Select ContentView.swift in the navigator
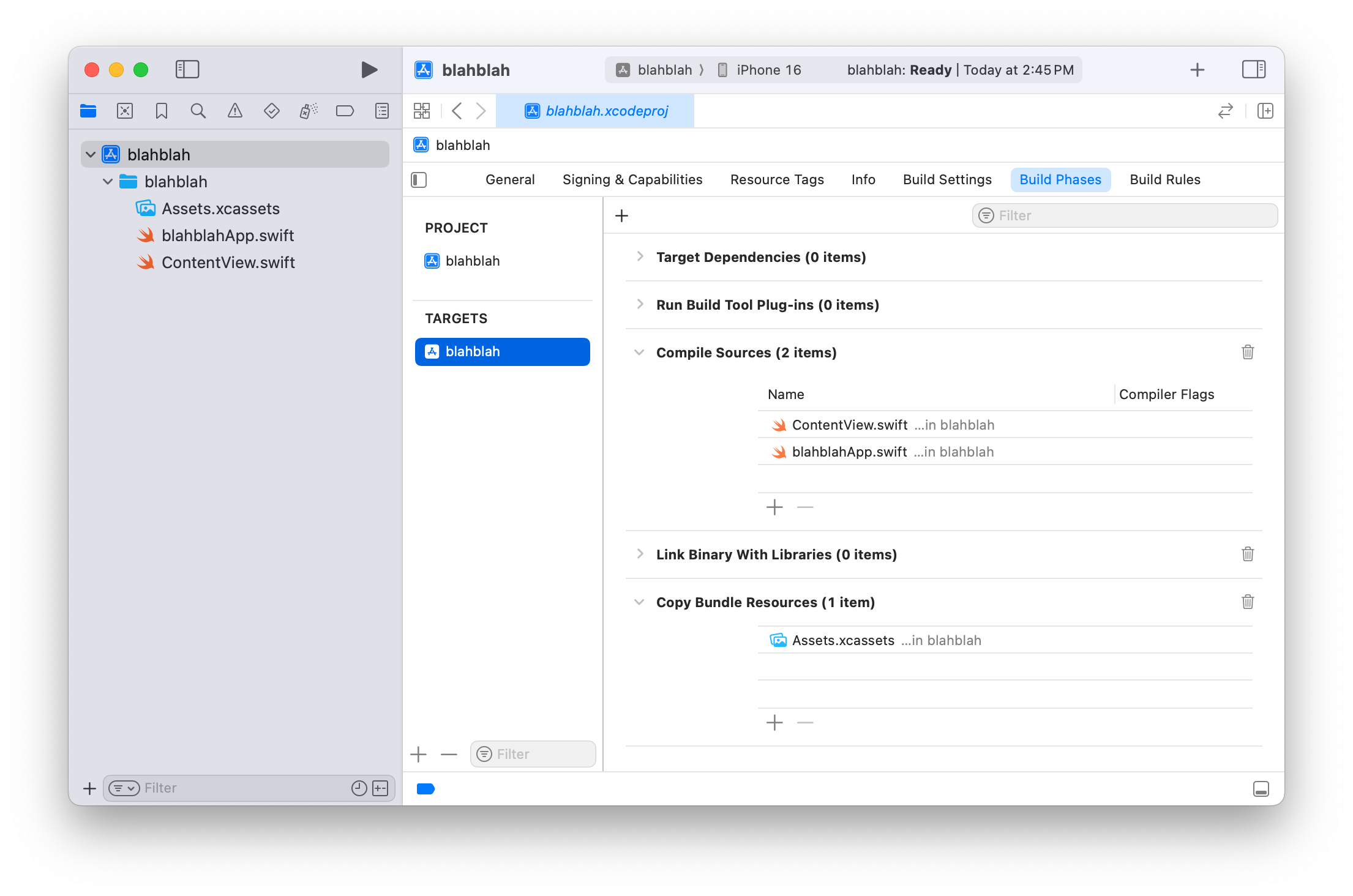This screenshot has height=896, width=1353. coord(216,263)
